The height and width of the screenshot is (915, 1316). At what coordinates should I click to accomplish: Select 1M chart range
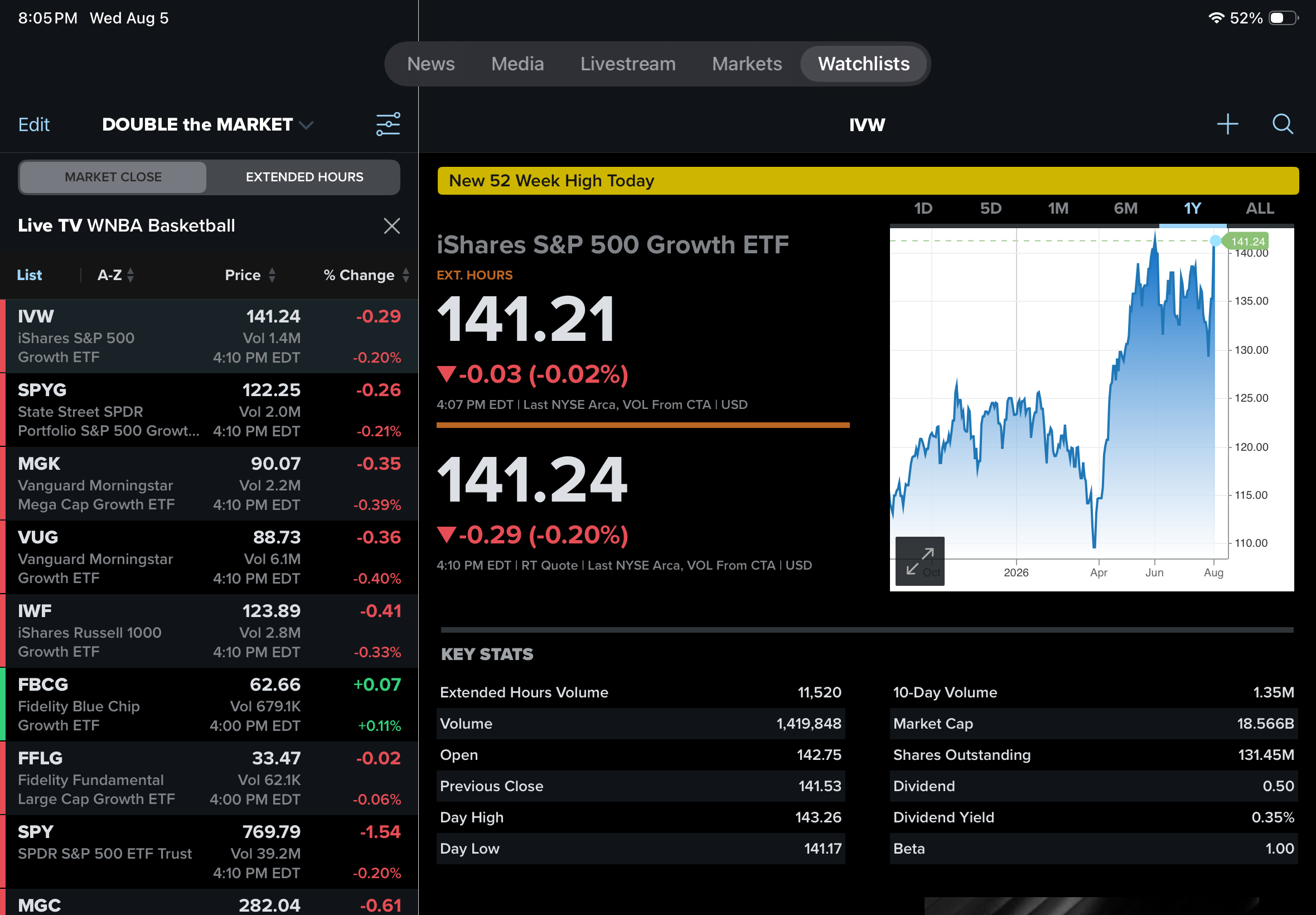tap(1058, 208)
